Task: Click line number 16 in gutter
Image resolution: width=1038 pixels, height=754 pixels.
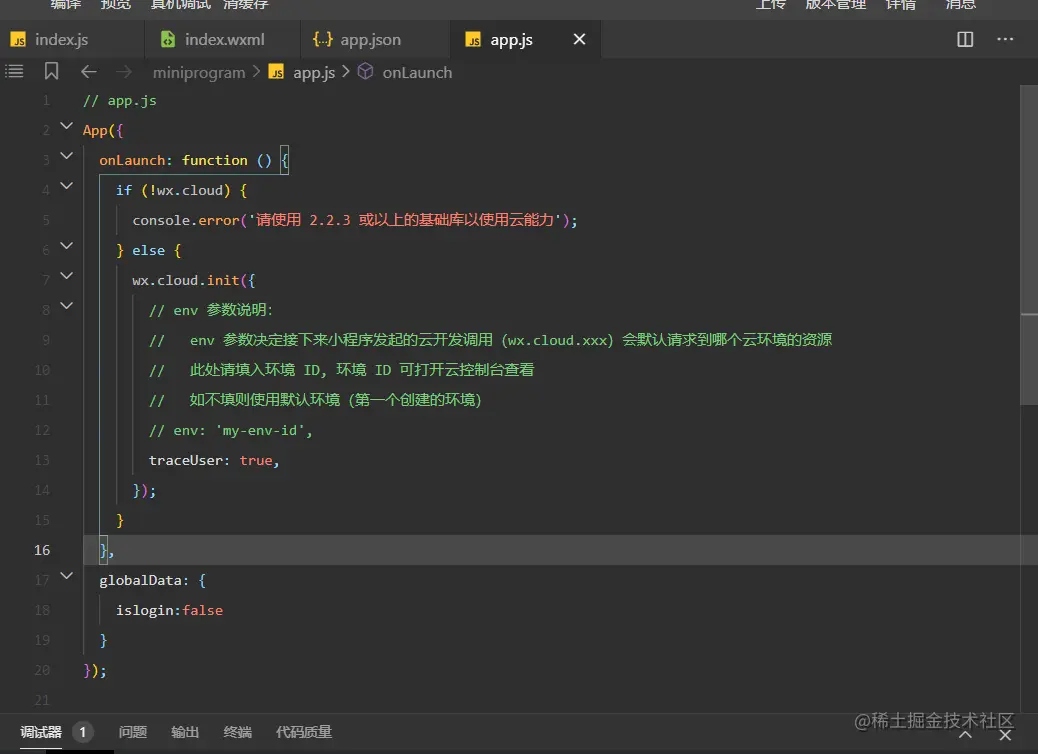Action: 42,550
